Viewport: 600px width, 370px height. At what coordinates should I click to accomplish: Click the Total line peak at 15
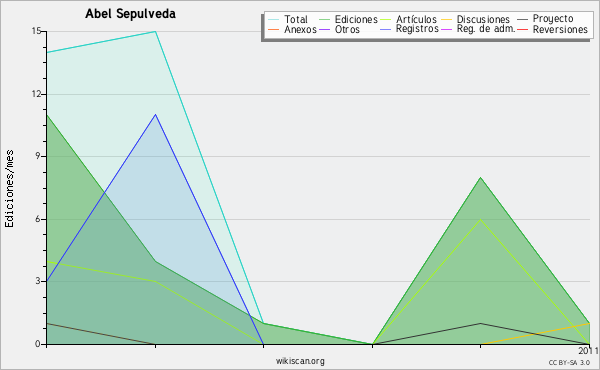coord(155,31)
